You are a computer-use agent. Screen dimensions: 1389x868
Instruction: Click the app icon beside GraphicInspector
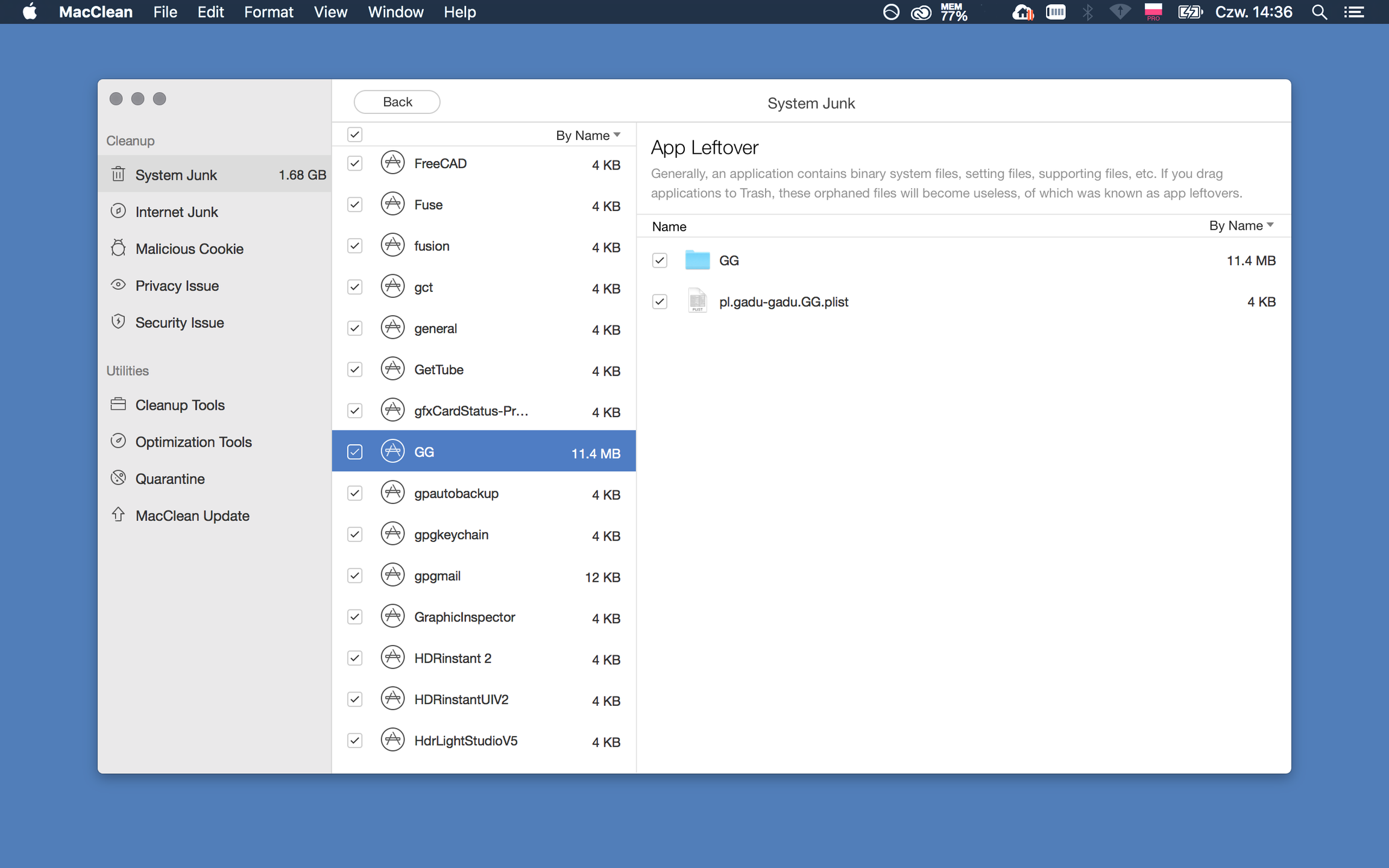point(392,617)
